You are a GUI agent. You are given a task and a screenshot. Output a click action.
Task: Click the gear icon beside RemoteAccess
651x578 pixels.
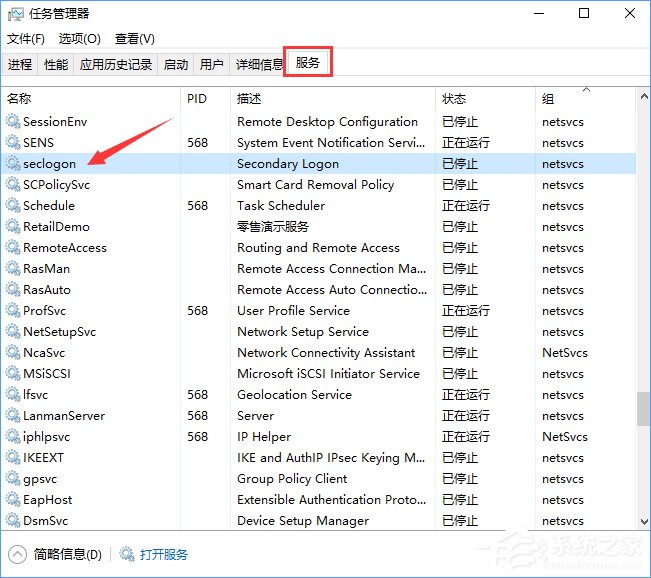pos(13,247)
